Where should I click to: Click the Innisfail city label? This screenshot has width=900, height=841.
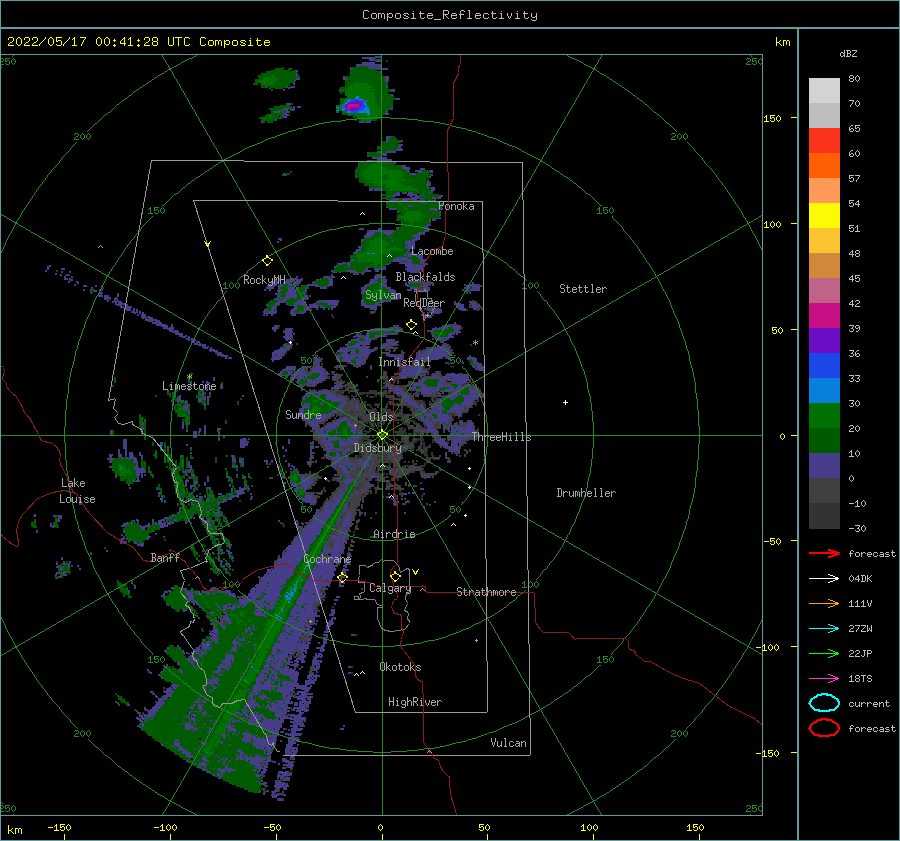(404, 362)
